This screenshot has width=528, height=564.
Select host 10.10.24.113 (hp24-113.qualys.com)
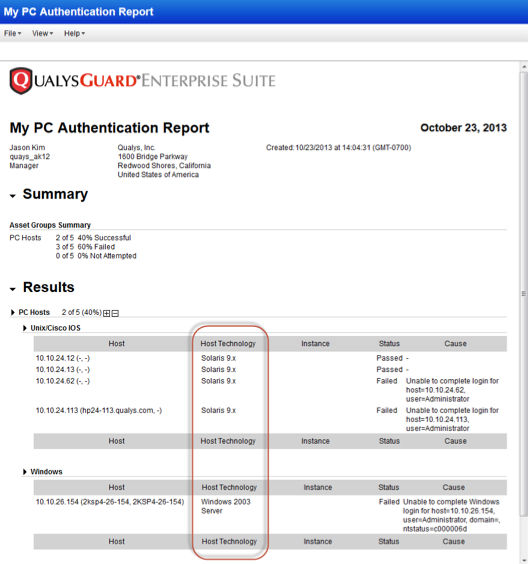(99, 410)
